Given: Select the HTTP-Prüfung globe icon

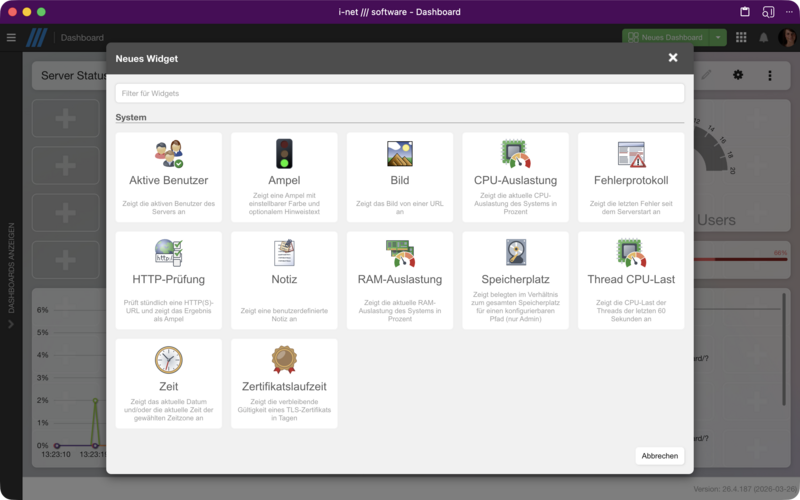Looking at the screenshot, I should tap(169, 253).
